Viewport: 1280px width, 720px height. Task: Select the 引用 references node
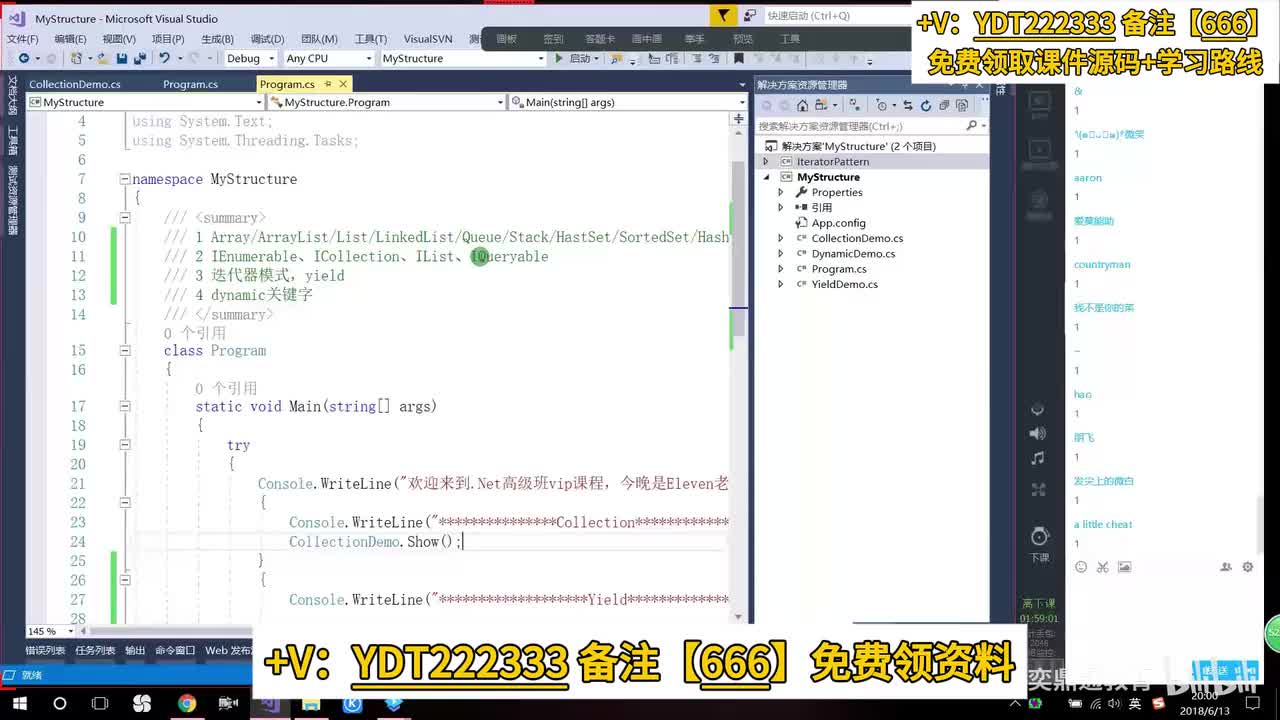821,207
